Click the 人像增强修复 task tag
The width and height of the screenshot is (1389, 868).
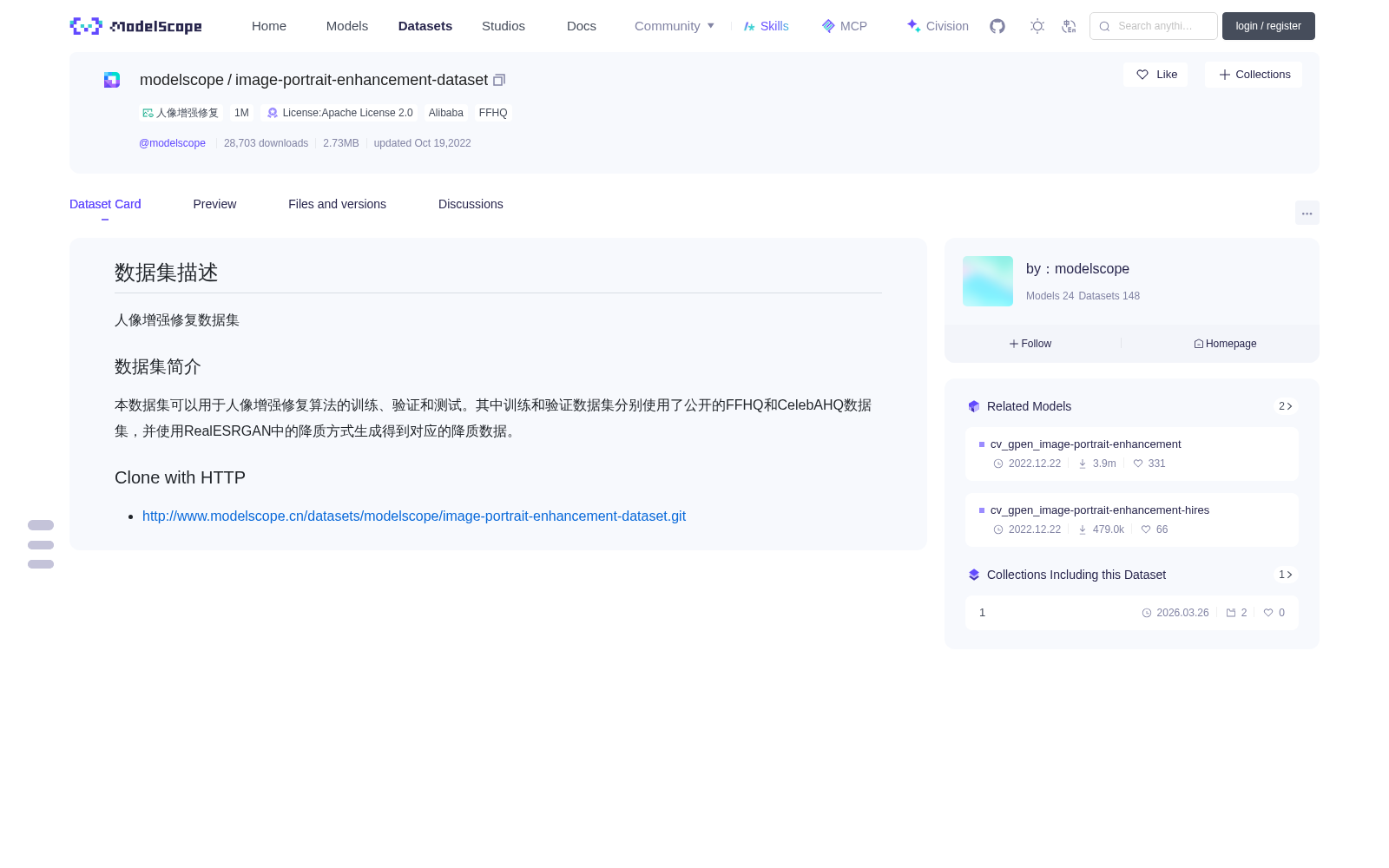181,113
